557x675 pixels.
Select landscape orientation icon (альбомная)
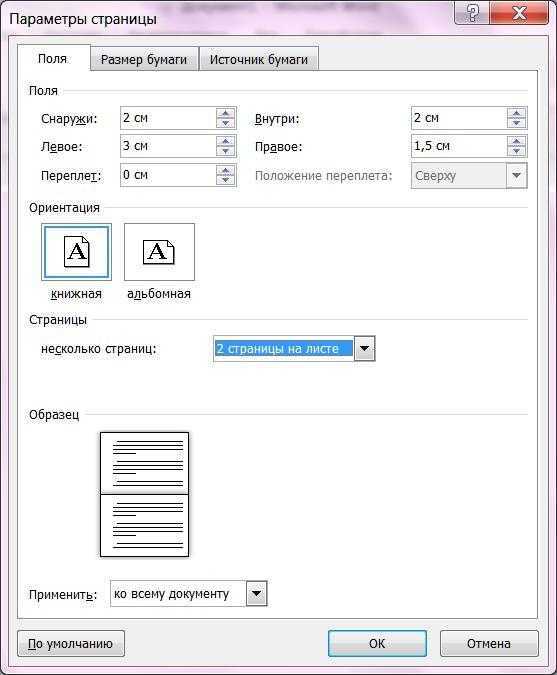(x=159, y=252)
